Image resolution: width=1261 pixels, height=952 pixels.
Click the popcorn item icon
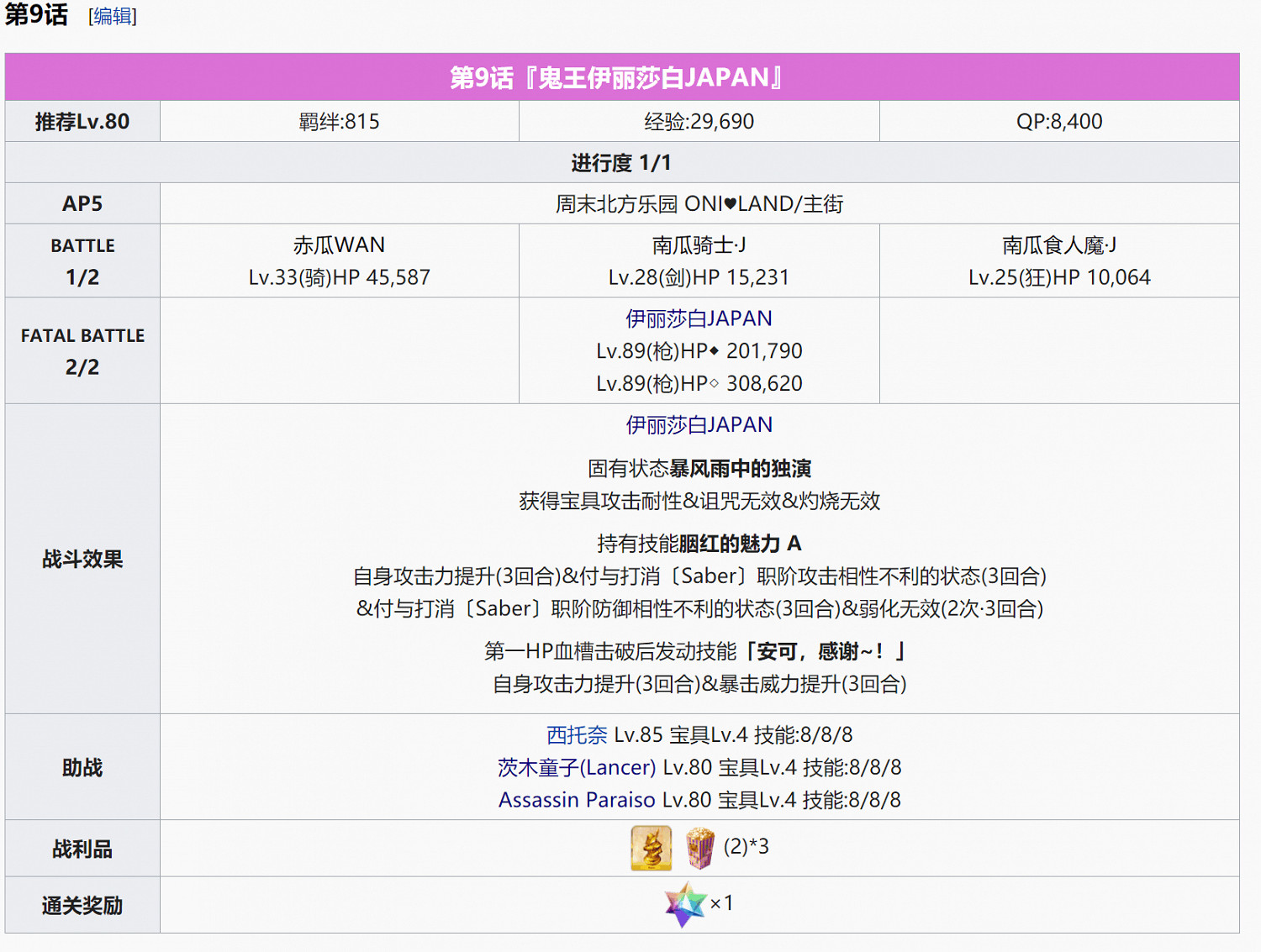(700, 847)
